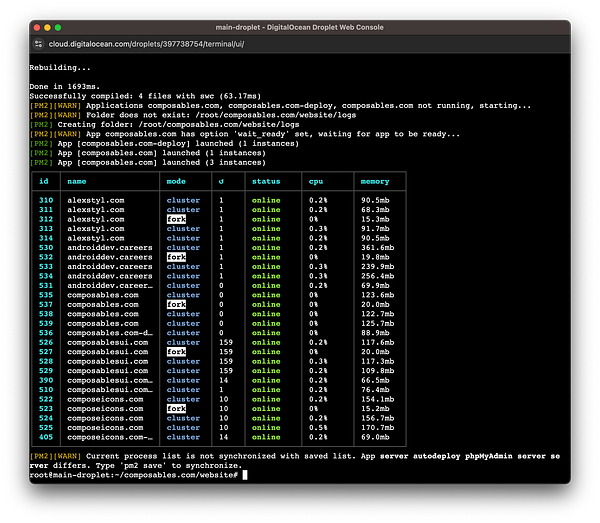Click the site information icon in address bar
The image size is (600, 523).
tap(39, 46)
